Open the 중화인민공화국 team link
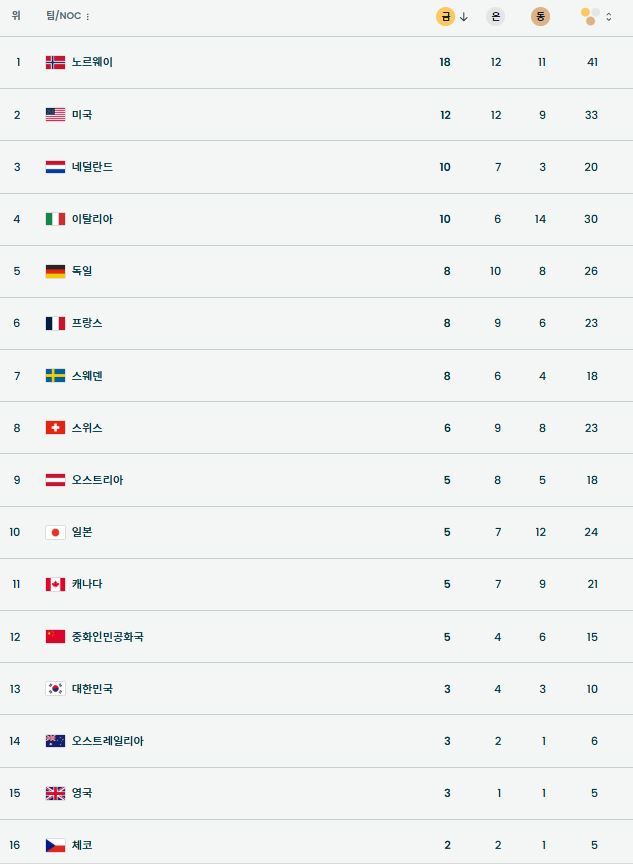633x864 pixels. click(x=107, y=637)
